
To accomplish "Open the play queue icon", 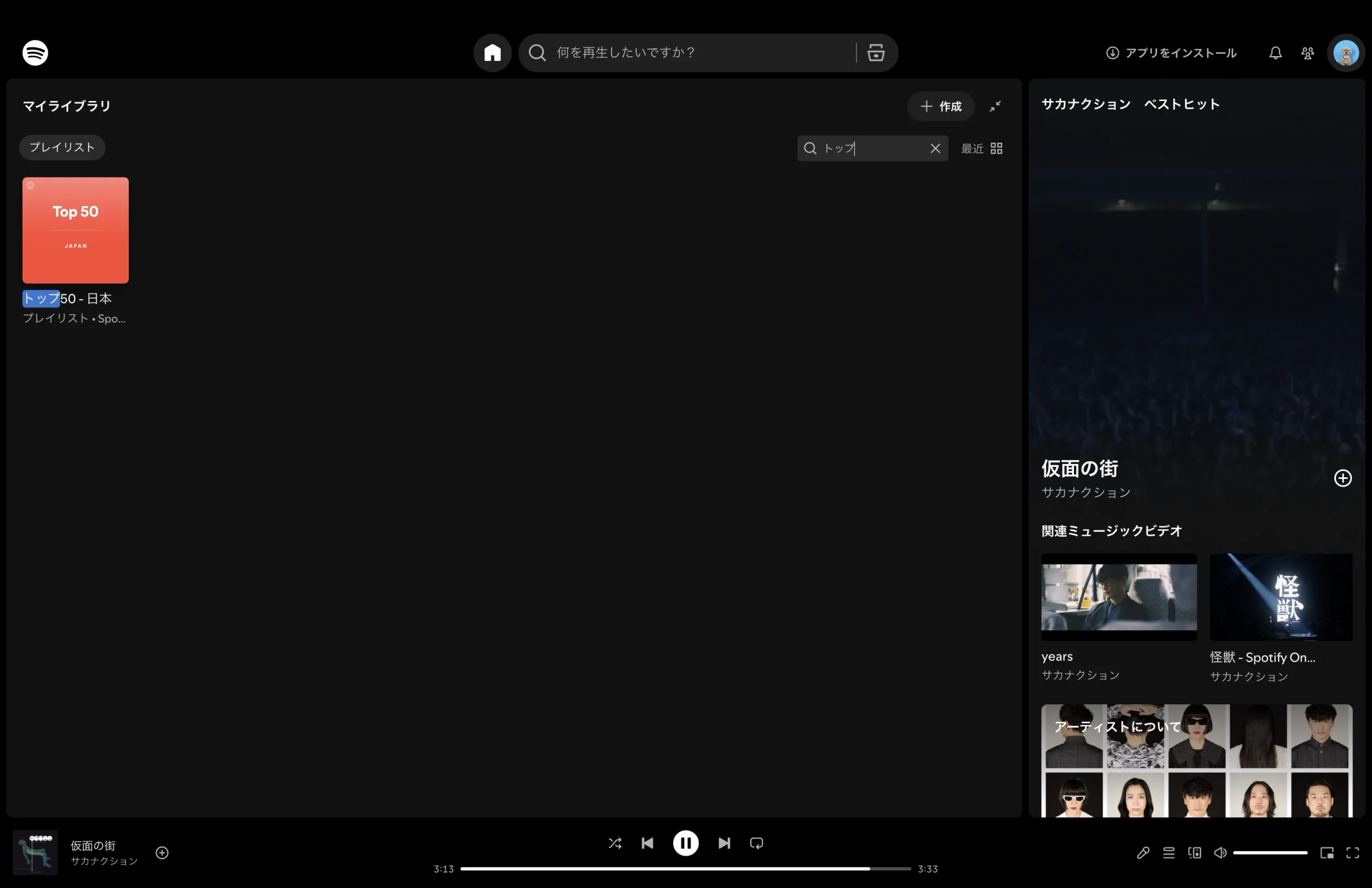I will tap(1168, 852).
